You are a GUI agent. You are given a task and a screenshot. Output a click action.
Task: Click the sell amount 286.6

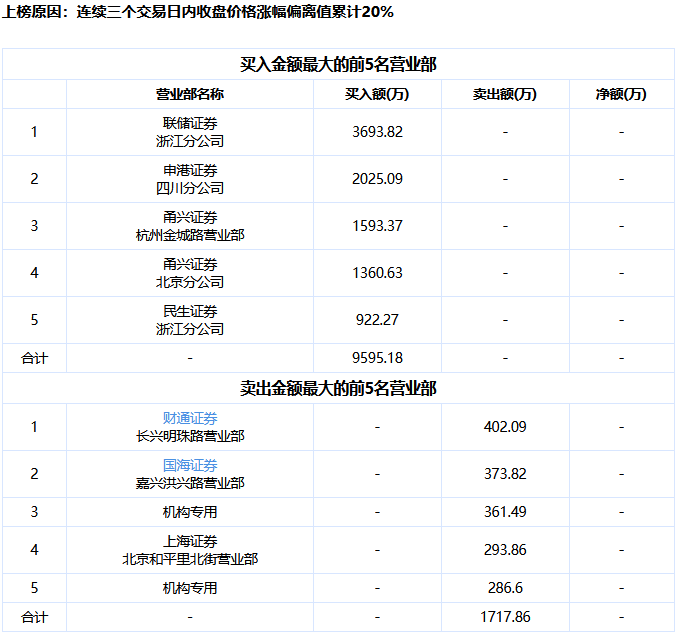pos(505,588)
